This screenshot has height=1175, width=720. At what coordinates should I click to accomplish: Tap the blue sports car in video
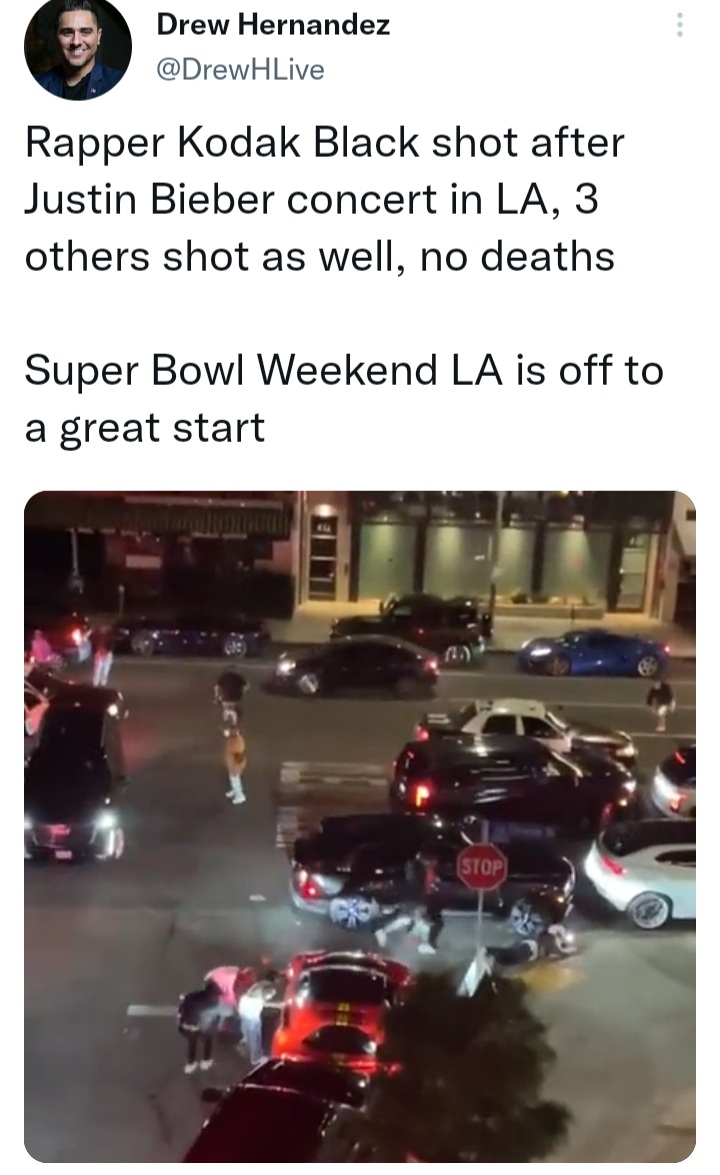click(x=593, y=653)
